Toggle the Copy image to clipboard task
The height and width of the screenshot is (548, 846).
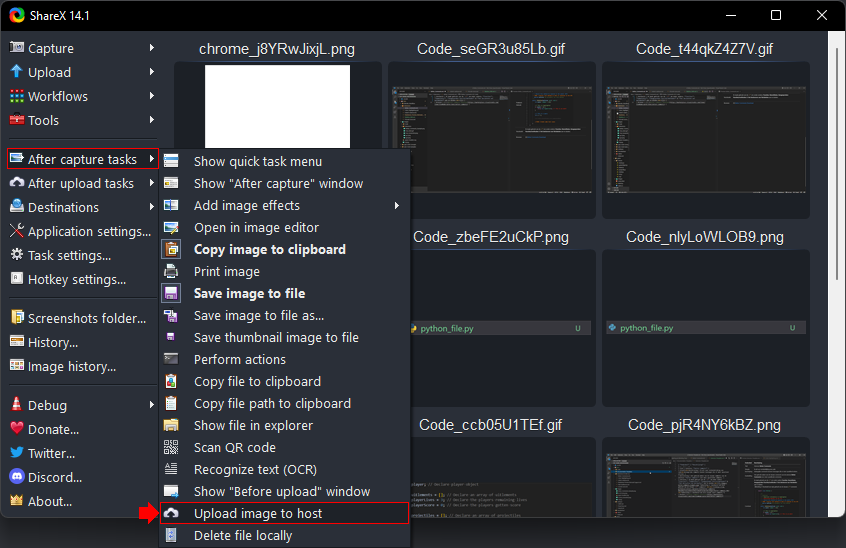[269, 249]
